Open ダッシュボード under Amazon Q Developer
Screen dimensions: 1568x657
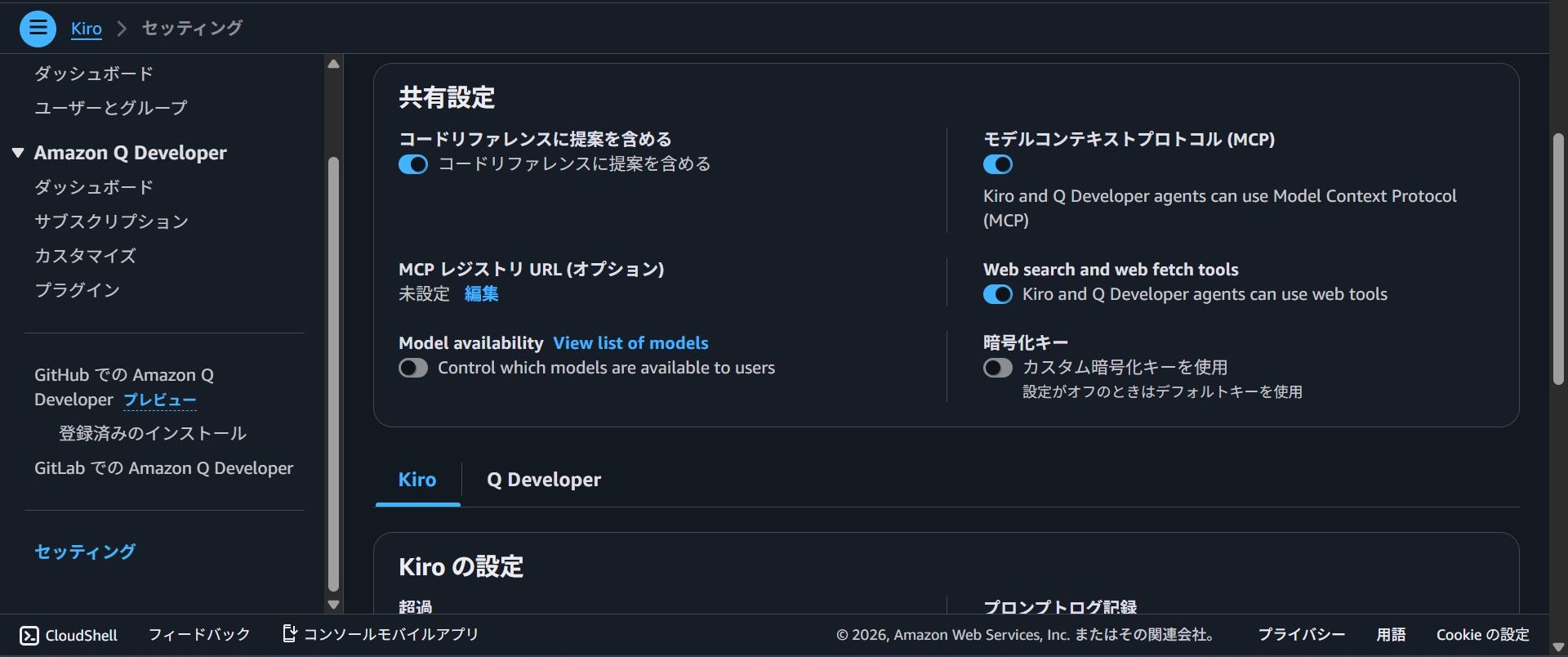pyautogui.click(x=94, y=187)
